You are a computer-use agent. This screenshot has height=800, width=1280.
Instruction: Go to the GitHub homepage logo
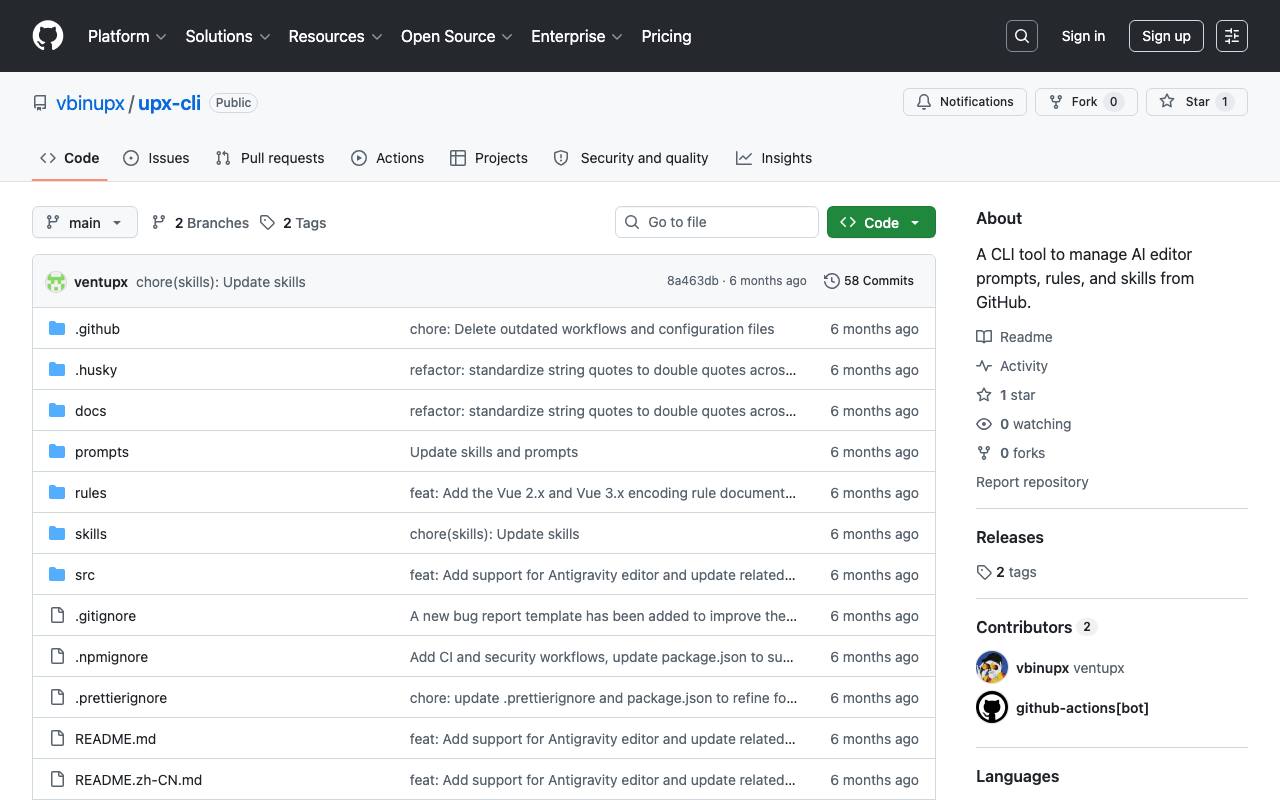(x=48, y=36)
